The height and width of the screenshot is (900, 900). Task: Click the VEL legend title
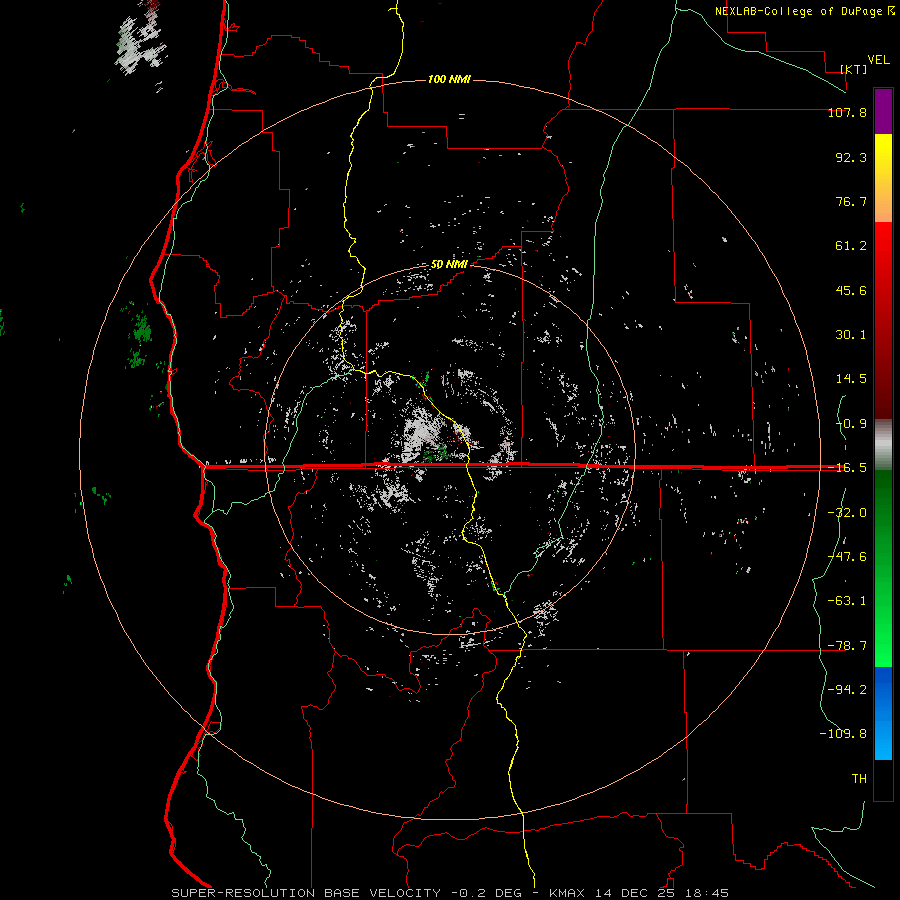click(x=878, y=60)
